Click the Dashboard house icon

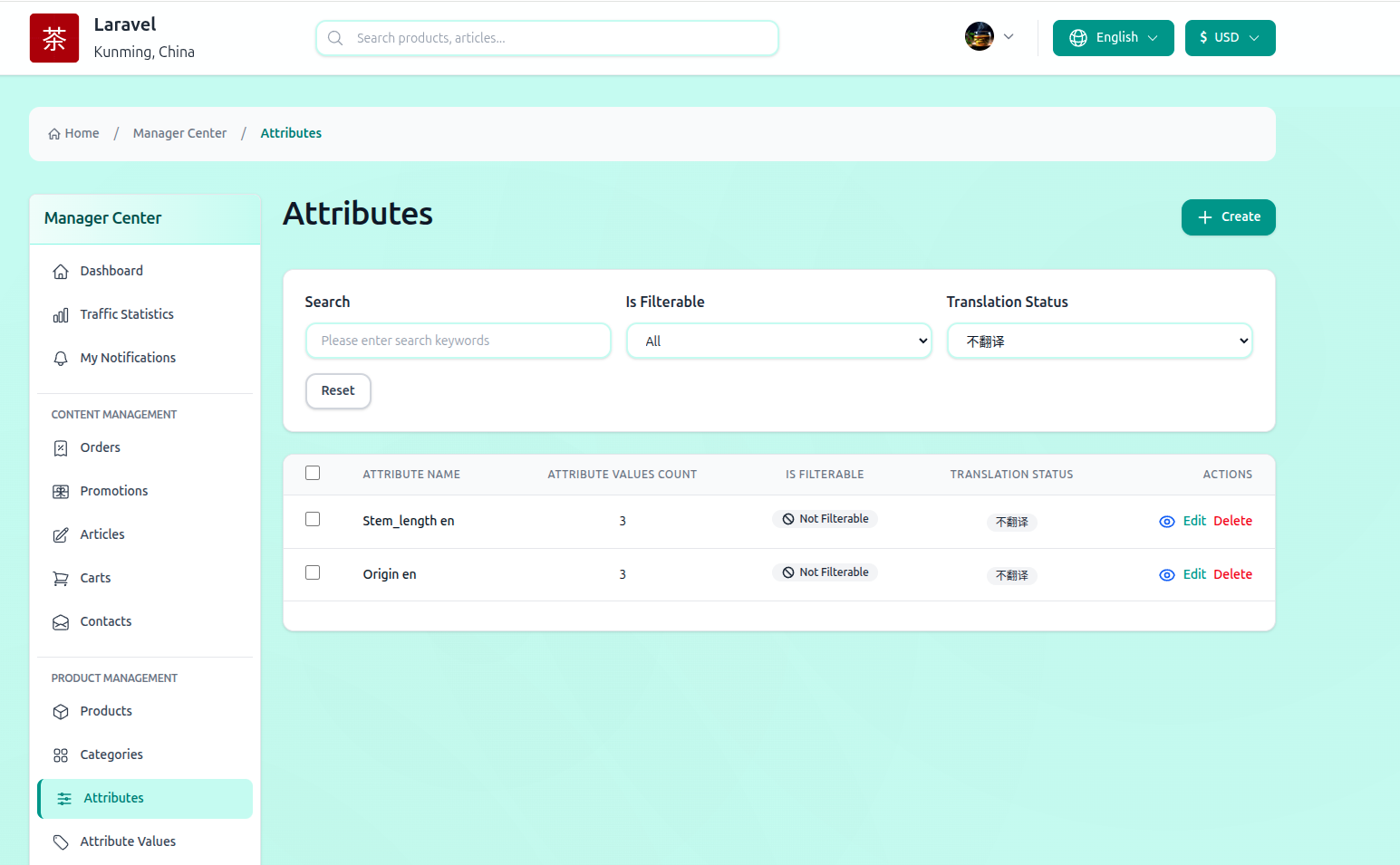(x=61, y=272)
